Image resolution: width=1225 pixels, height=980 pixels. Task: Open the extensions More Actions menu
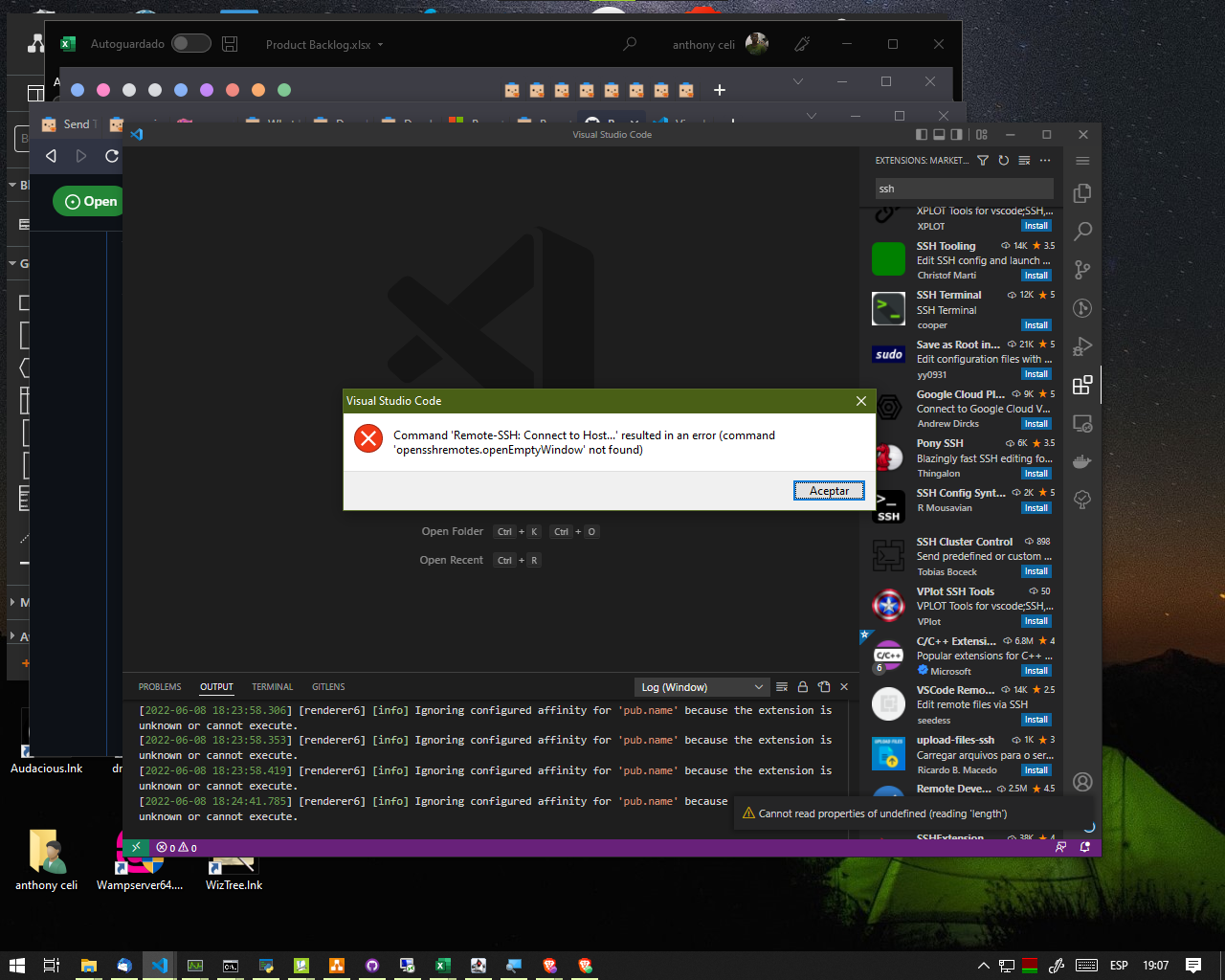1044,161
